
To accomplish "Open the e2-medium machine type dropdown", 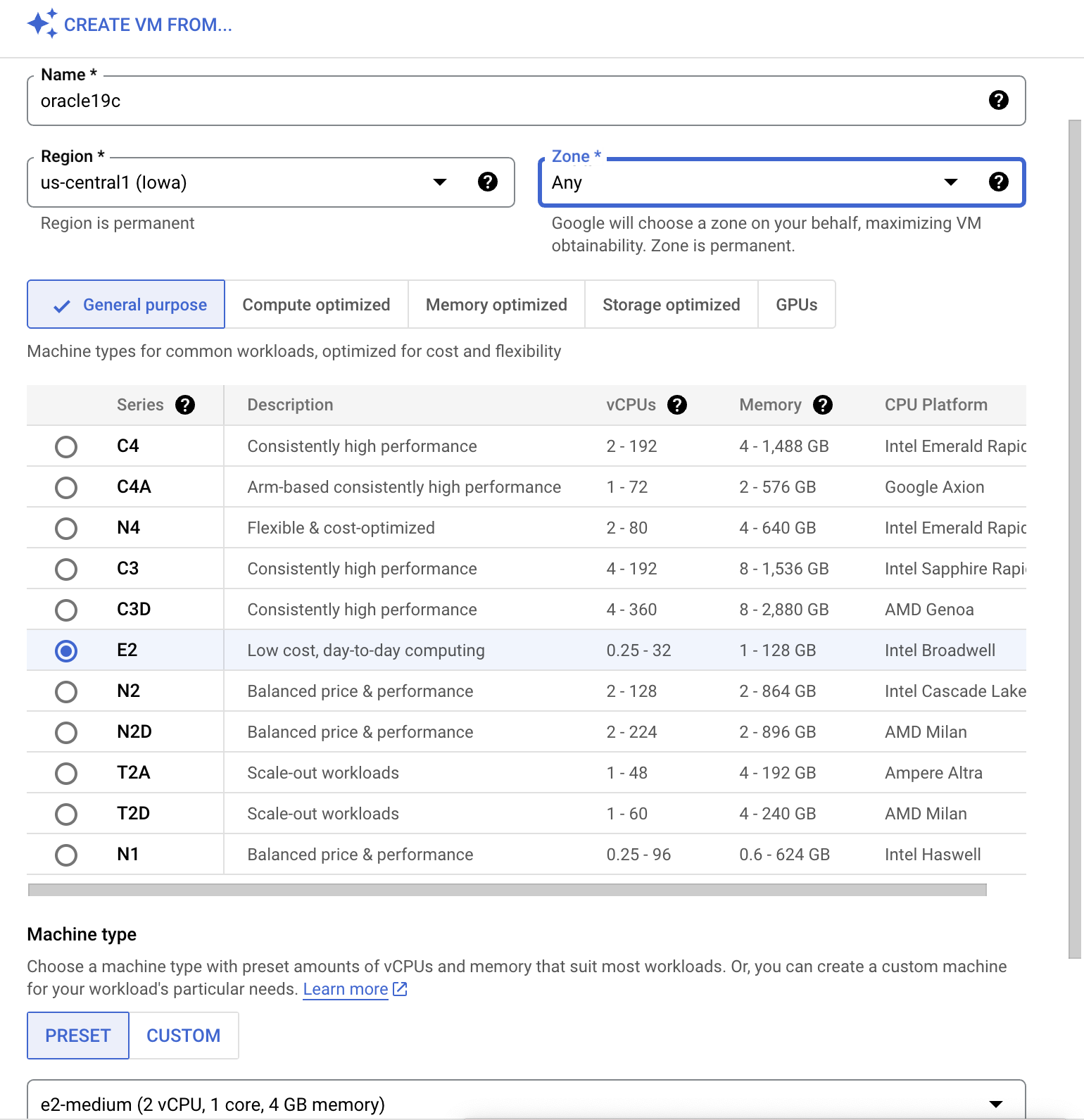I will click(x=995, y=1104).
